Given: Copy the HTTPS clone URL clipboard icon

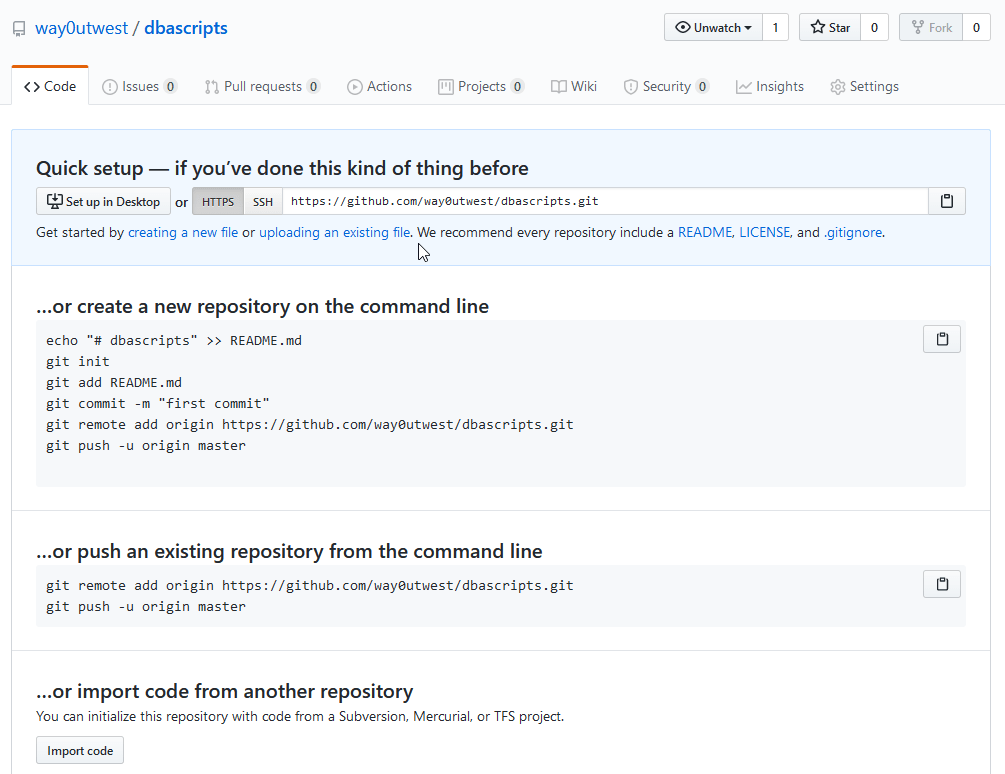Looking at the screenshot, I should point(946,201).
